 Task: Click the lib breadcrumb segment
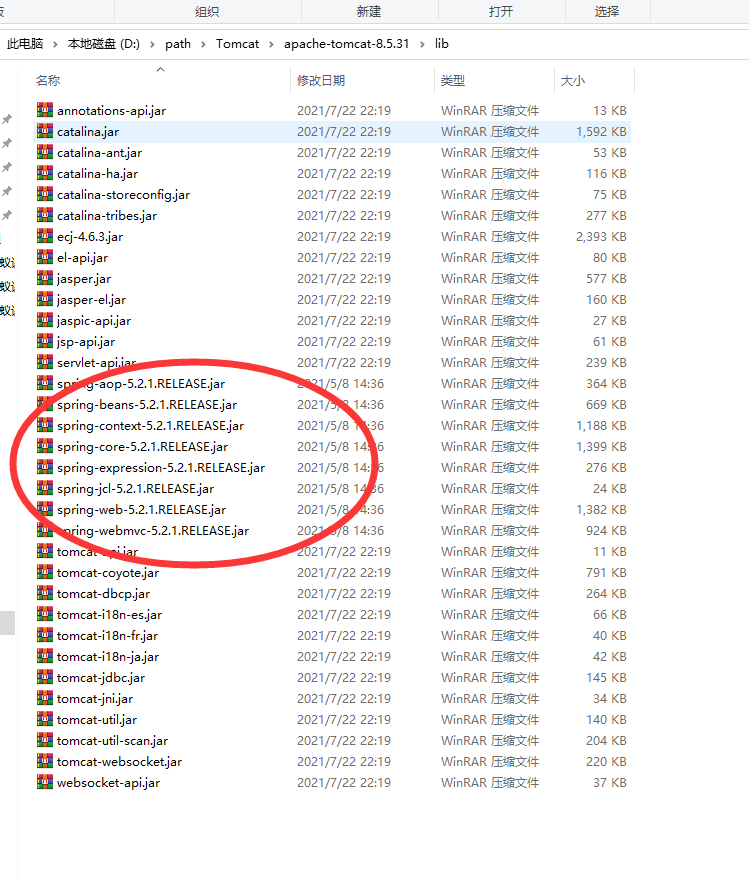pyautogui.click(x=442, y=44)
